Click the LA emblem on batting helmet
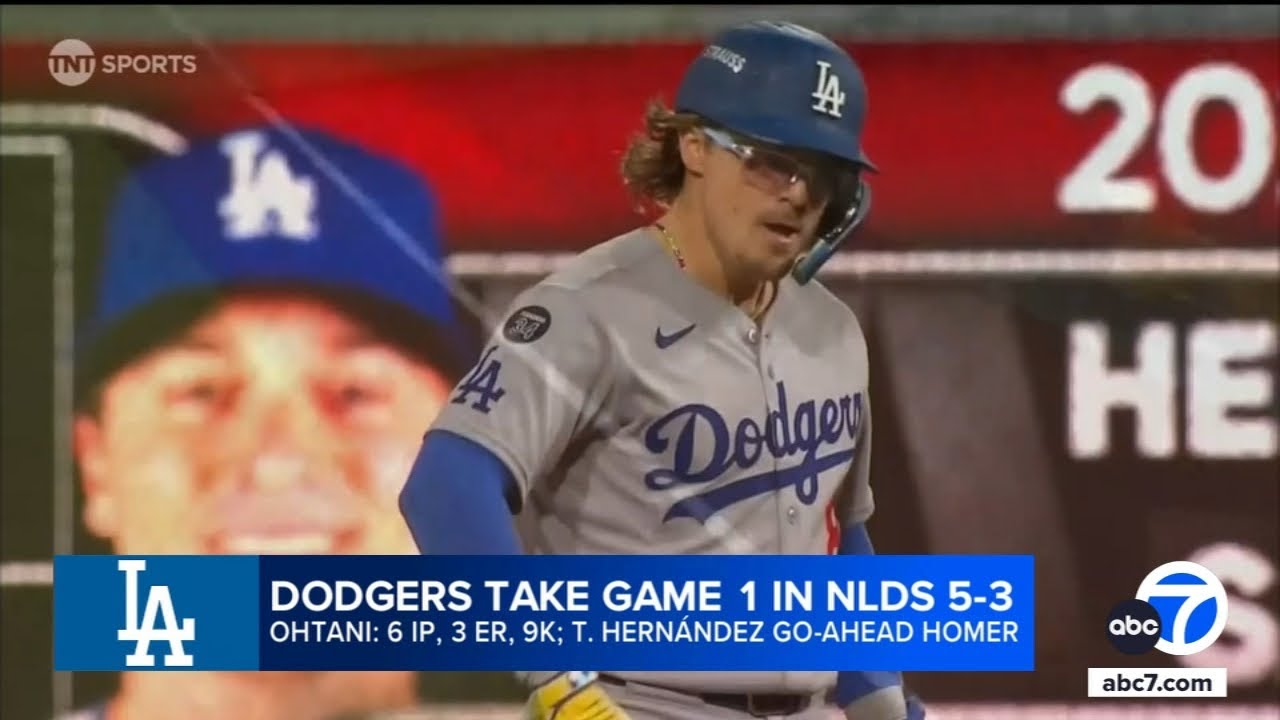1280x720 pixels. tap(827, 90)
